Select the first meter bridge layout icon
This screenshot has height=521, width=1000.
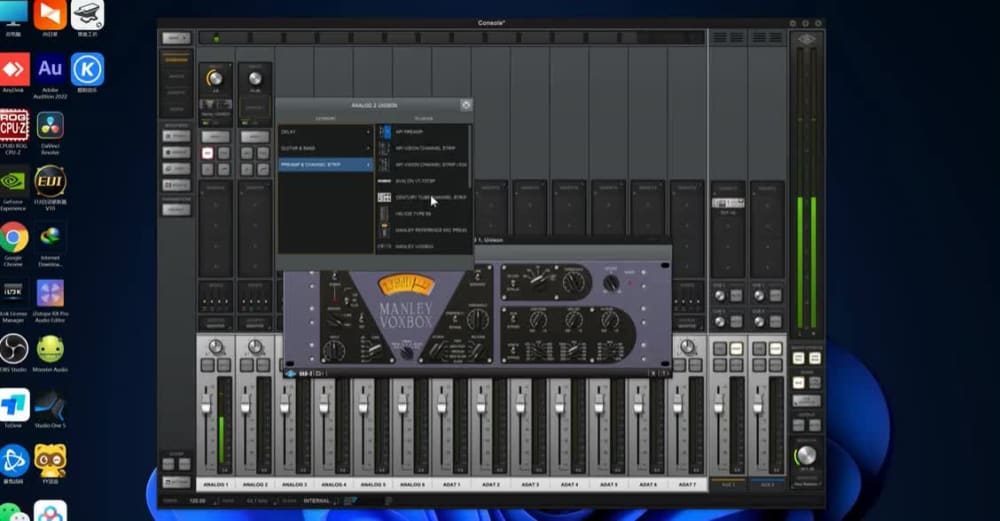click(x=719, y=38)
